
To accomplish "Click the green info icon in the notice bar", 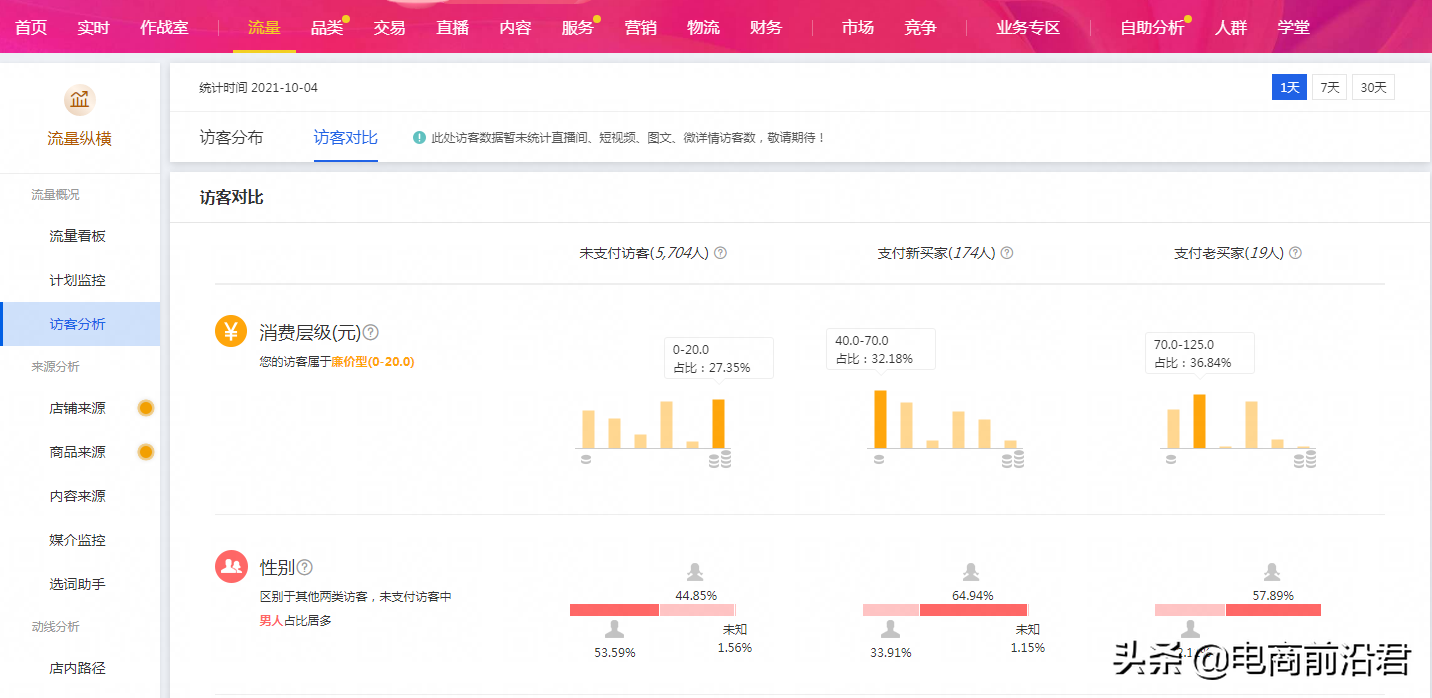I will tap(419, 136).
